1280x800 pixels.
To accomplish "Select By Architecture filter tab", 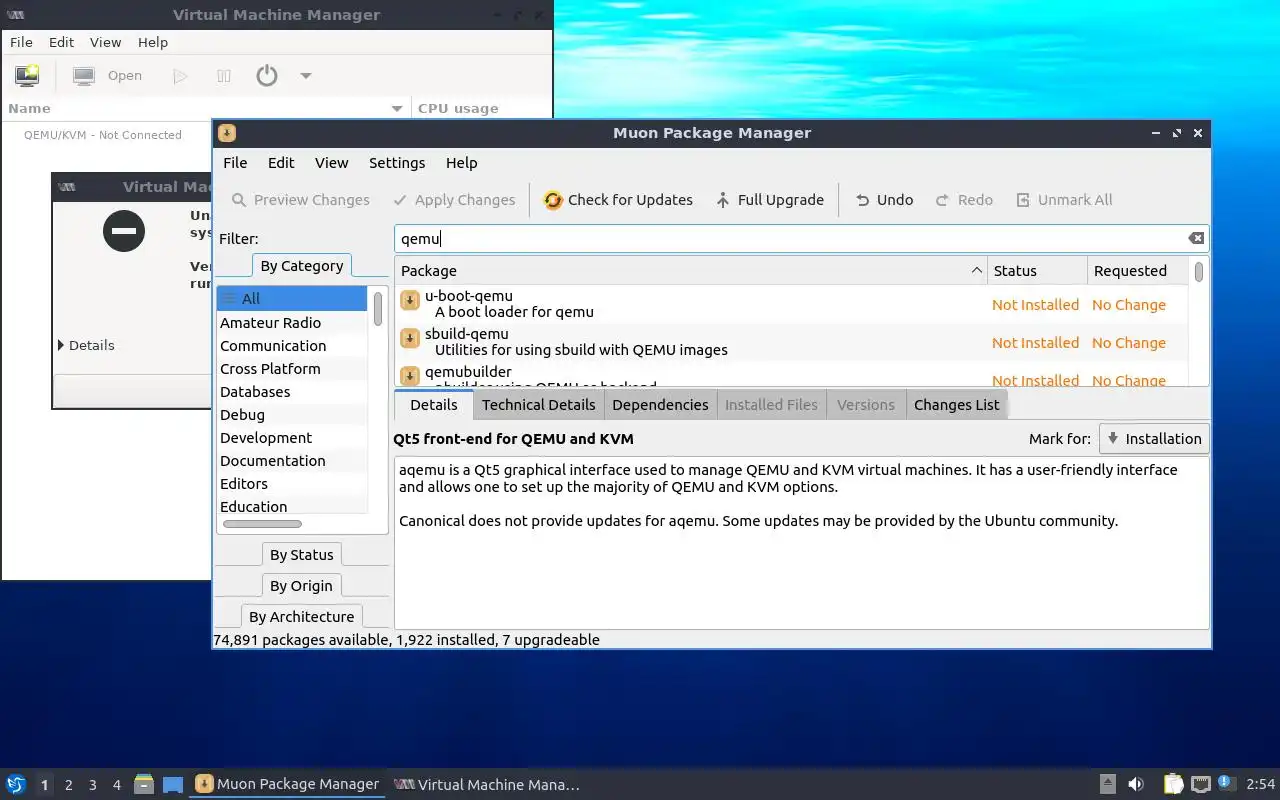I will [x=301, y=617].
